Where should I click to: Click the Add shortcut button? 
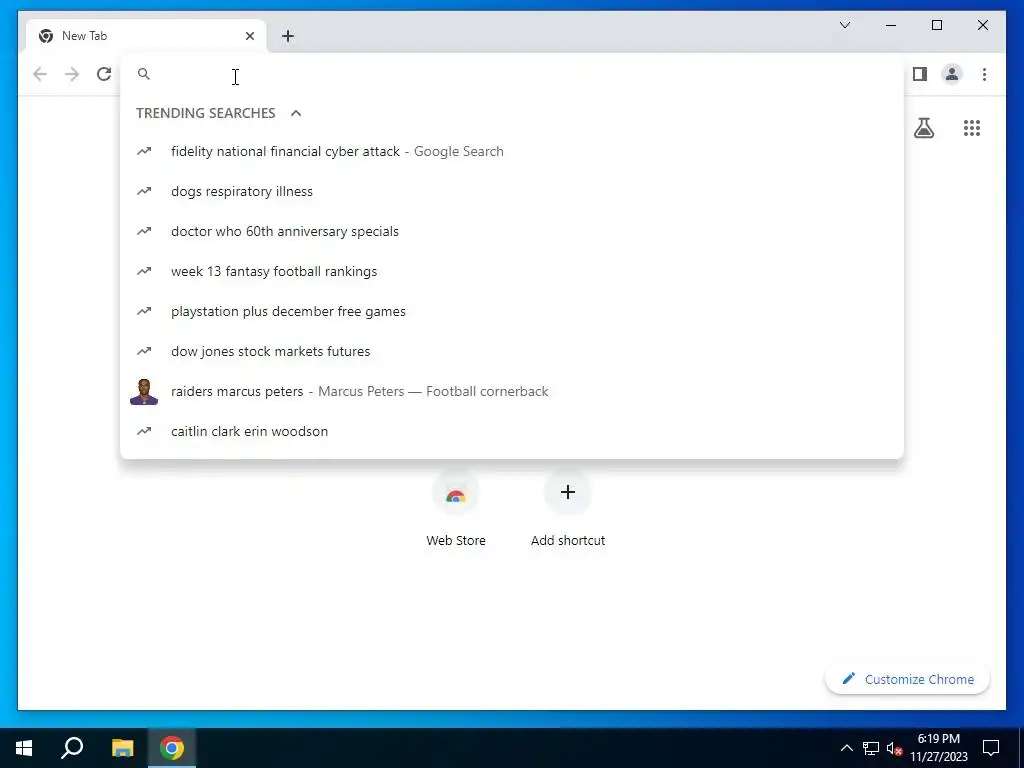point(568,509)
